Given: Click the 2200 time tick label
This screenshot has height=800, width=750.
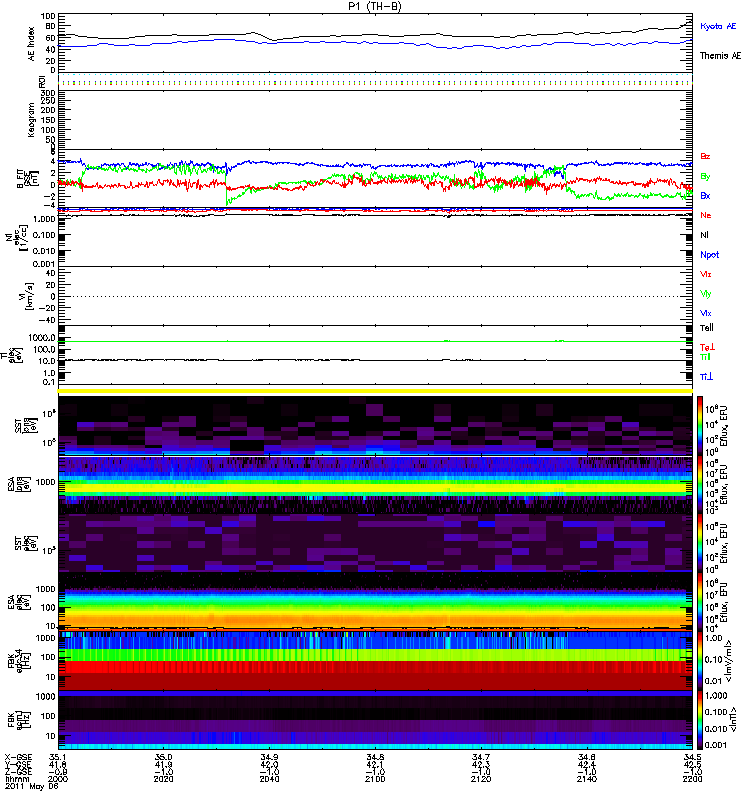Looking at the screenshot, I should (x=692, y=779).
